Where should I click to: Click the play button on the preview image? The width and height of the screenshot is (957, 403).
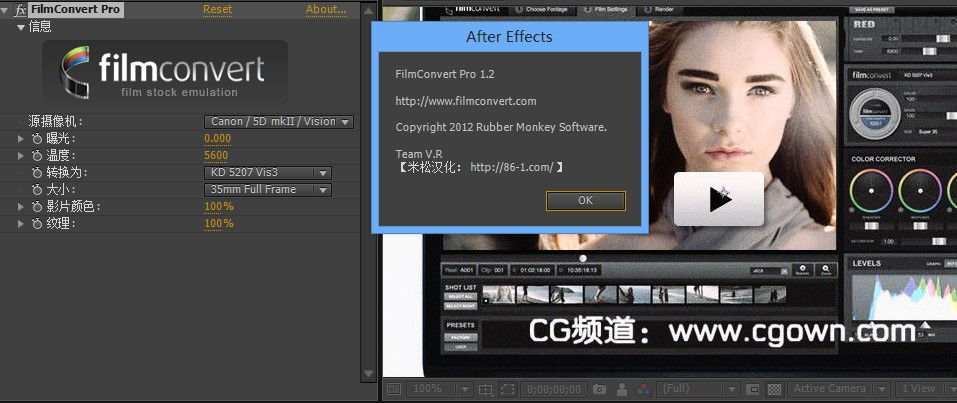[718, 198]
